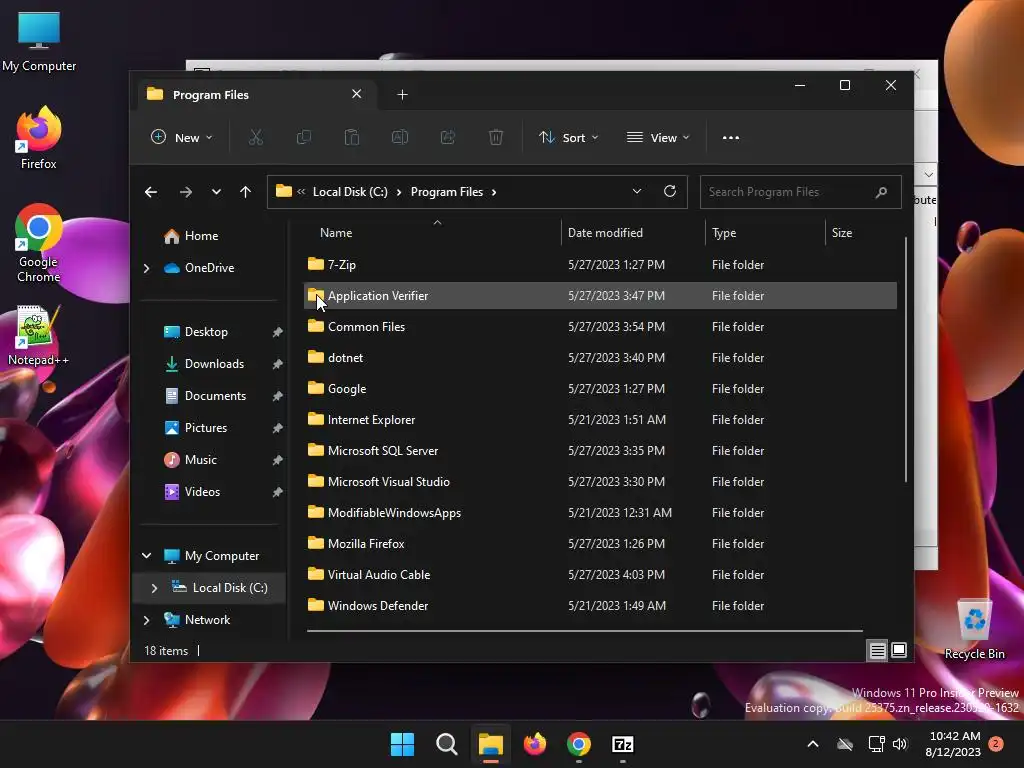The image size is (1024, 768).
Task: Open the New dropdown menu
Action: pyautogui.click(x=182, y=137)
